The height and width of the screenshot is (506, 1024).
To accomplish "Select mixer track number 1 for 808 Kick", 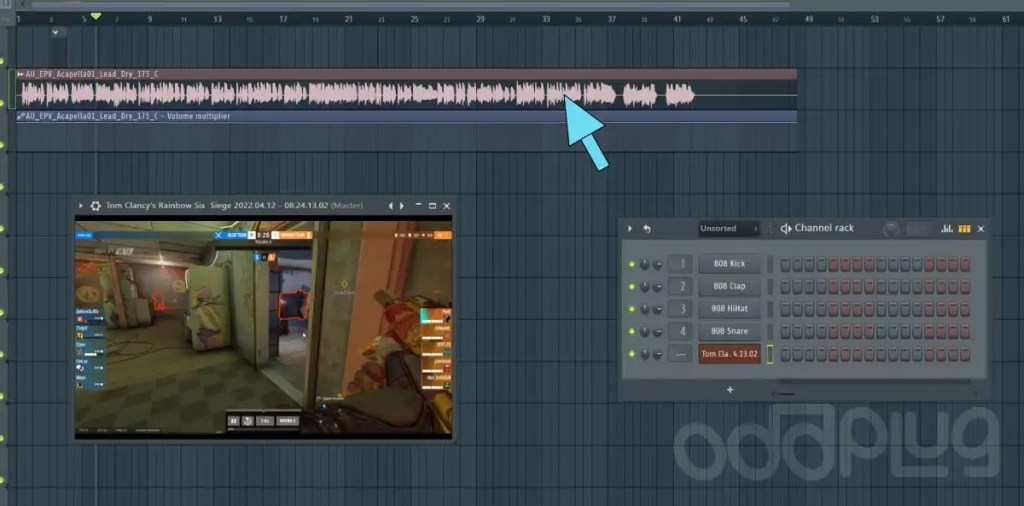I will point(680,264).
